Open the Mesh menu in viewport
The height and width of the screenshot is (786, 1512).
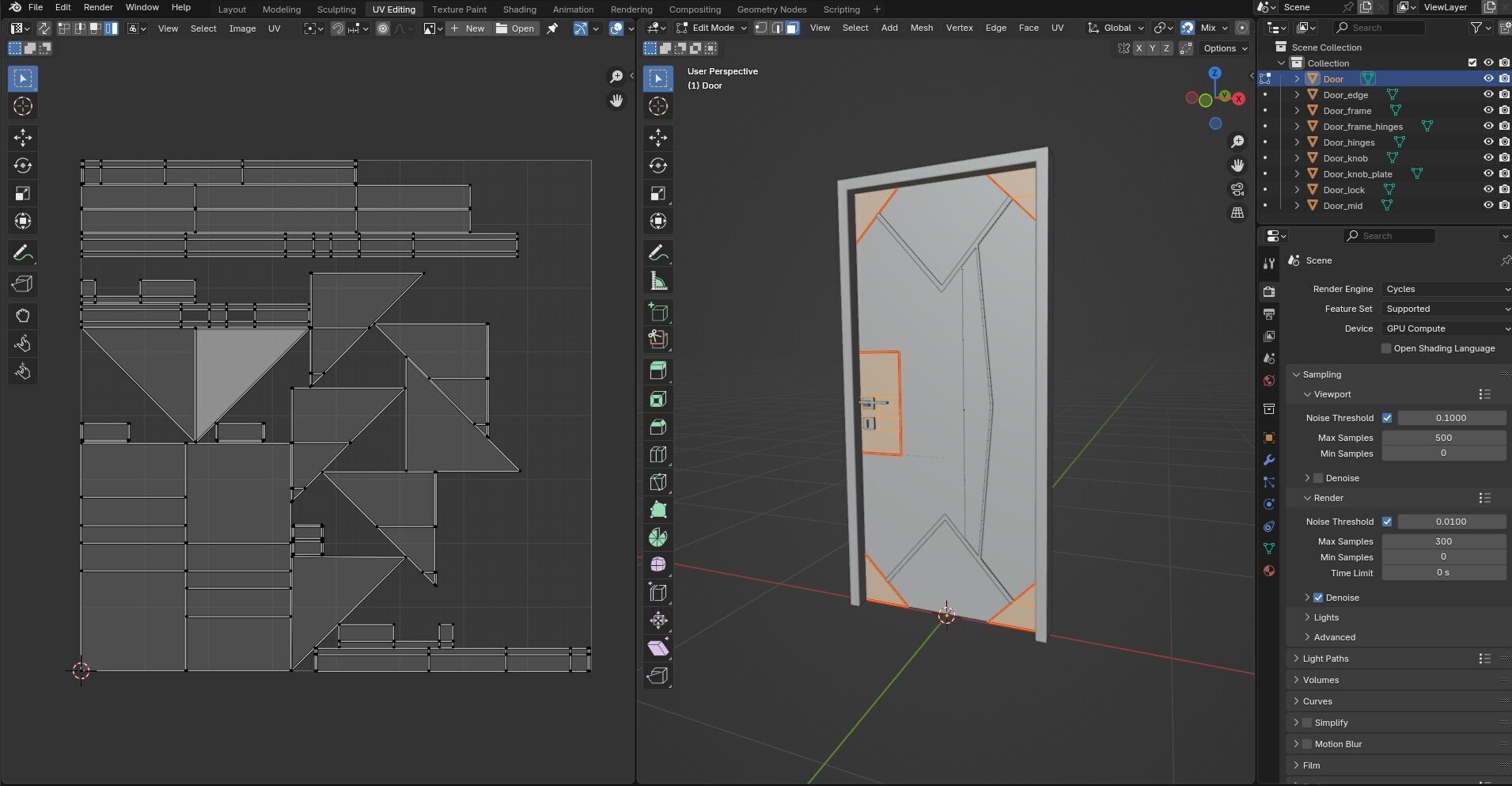click(x=921, y=28)
